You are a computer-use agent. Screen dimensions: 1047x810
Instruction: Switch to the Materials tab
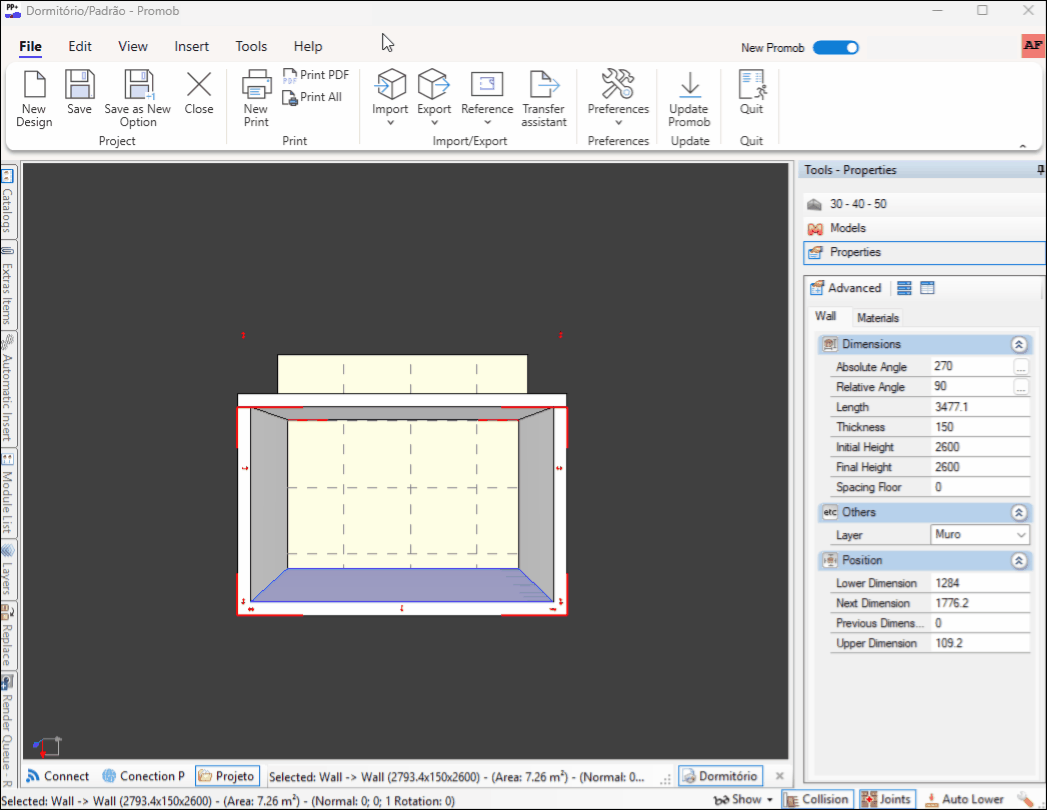click(878, 318)
